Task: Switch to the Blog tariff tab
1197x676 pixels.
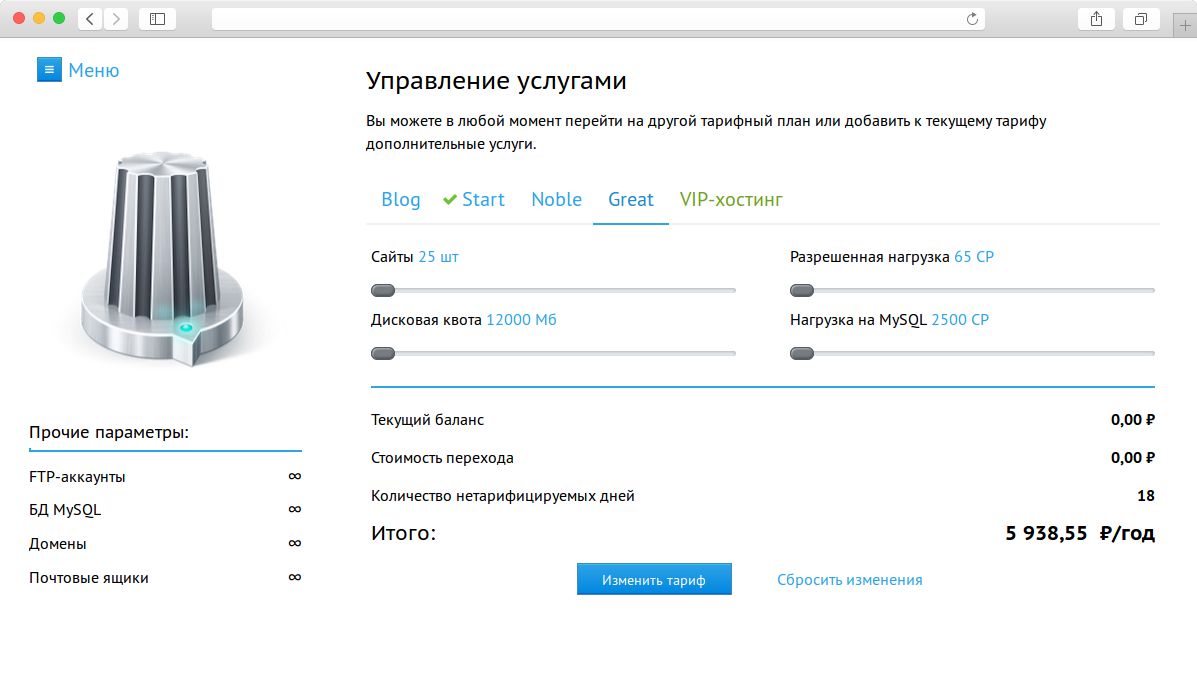Action: coord(401,199)
